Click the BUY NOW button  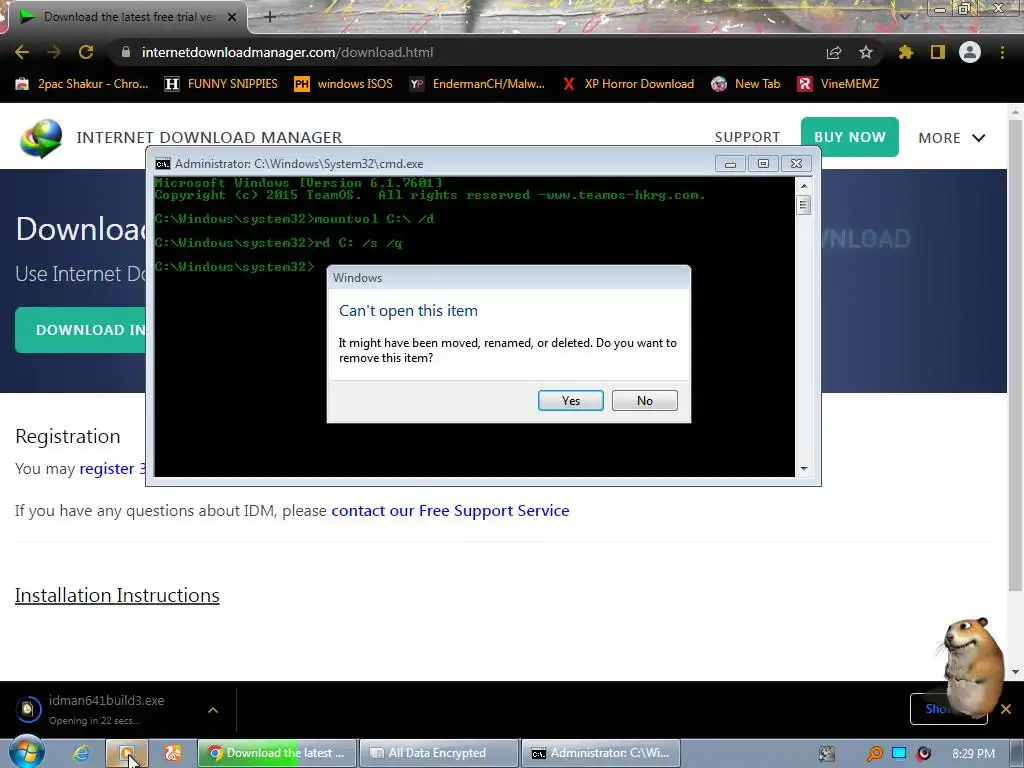click(x=850, y=137)
